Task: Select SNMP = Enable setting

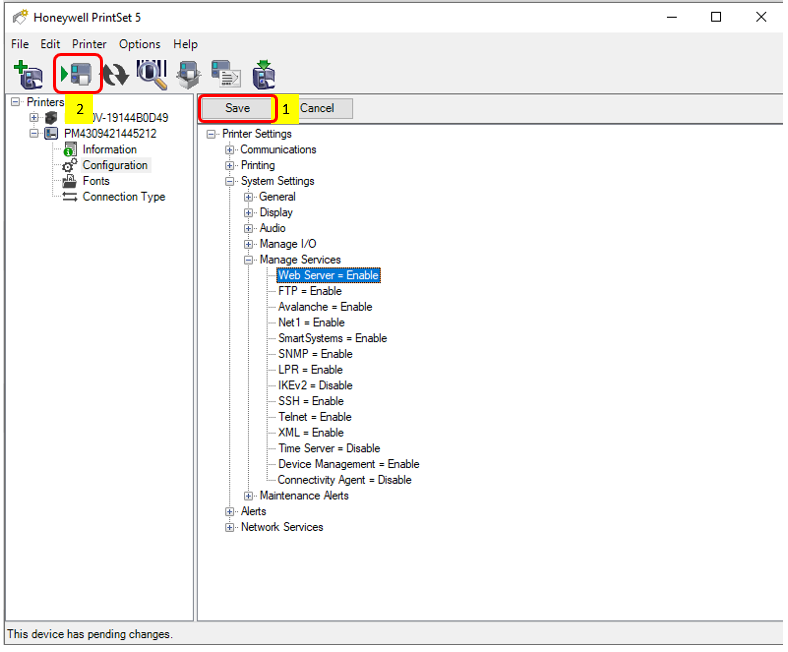Action: [x=316, y=354]
